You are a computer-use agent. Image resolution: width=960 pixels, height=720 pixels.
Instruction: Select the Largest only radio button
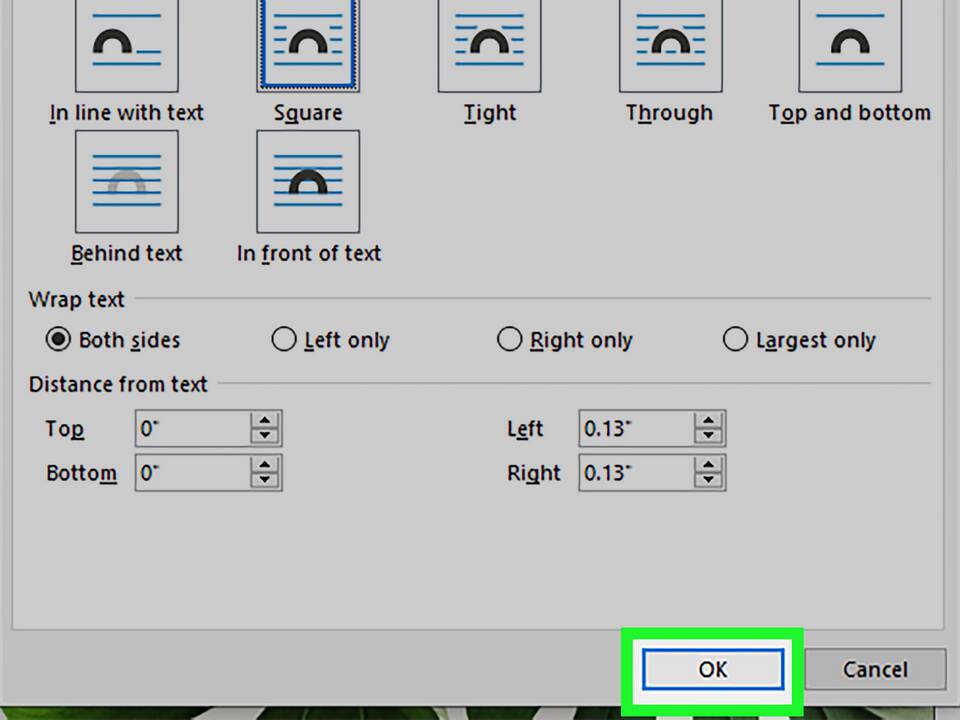[735, 339]
